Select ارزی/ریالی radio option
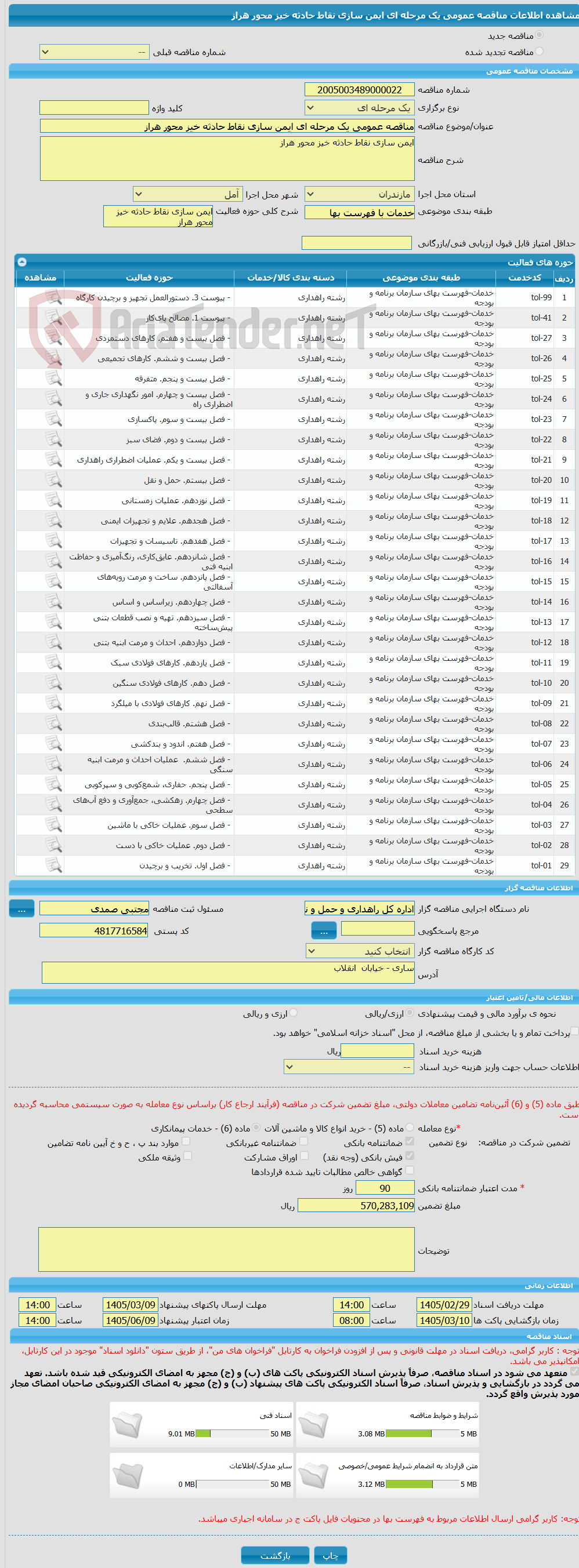 pos(410,1013)
